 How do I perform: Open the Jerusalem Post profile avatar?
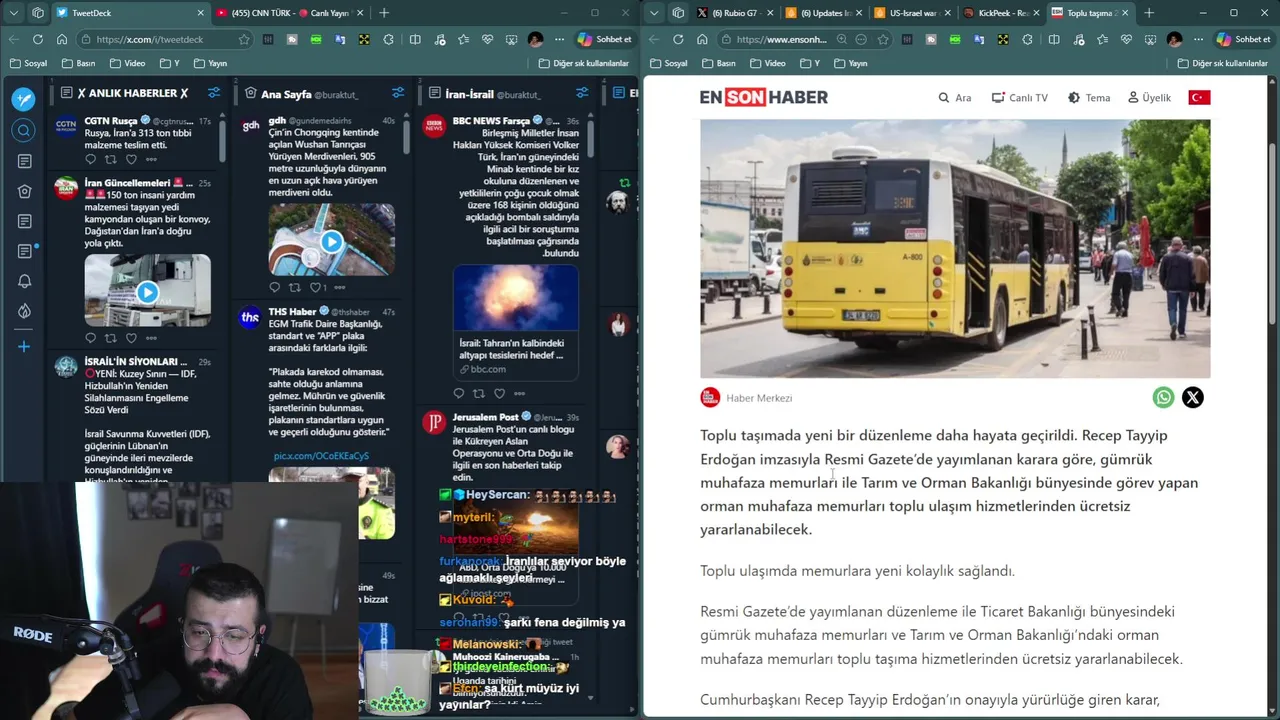(434, 422)
